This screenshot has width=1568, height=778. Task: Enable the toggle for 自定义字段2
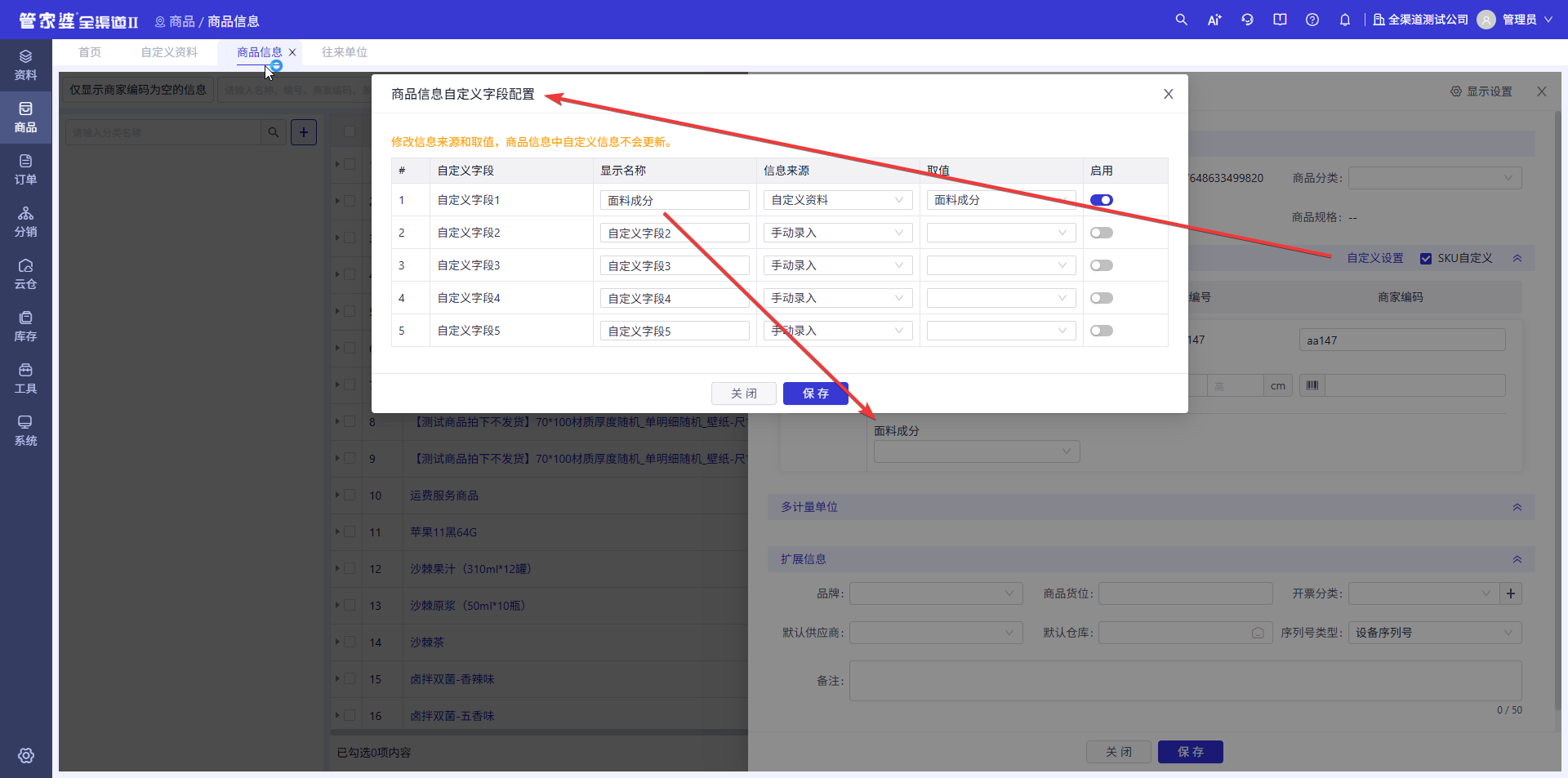click(x=1102, y=233)
